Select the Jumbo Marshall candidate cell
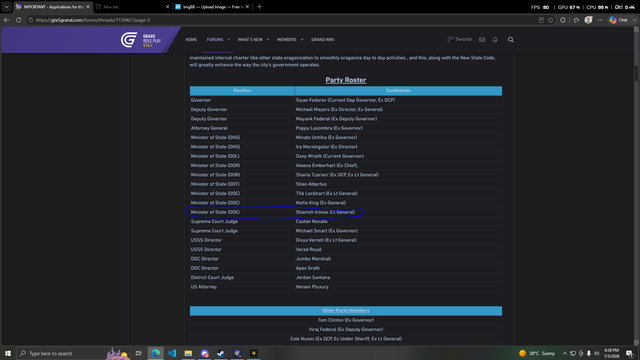640x360 pixels. pos(398,259)
